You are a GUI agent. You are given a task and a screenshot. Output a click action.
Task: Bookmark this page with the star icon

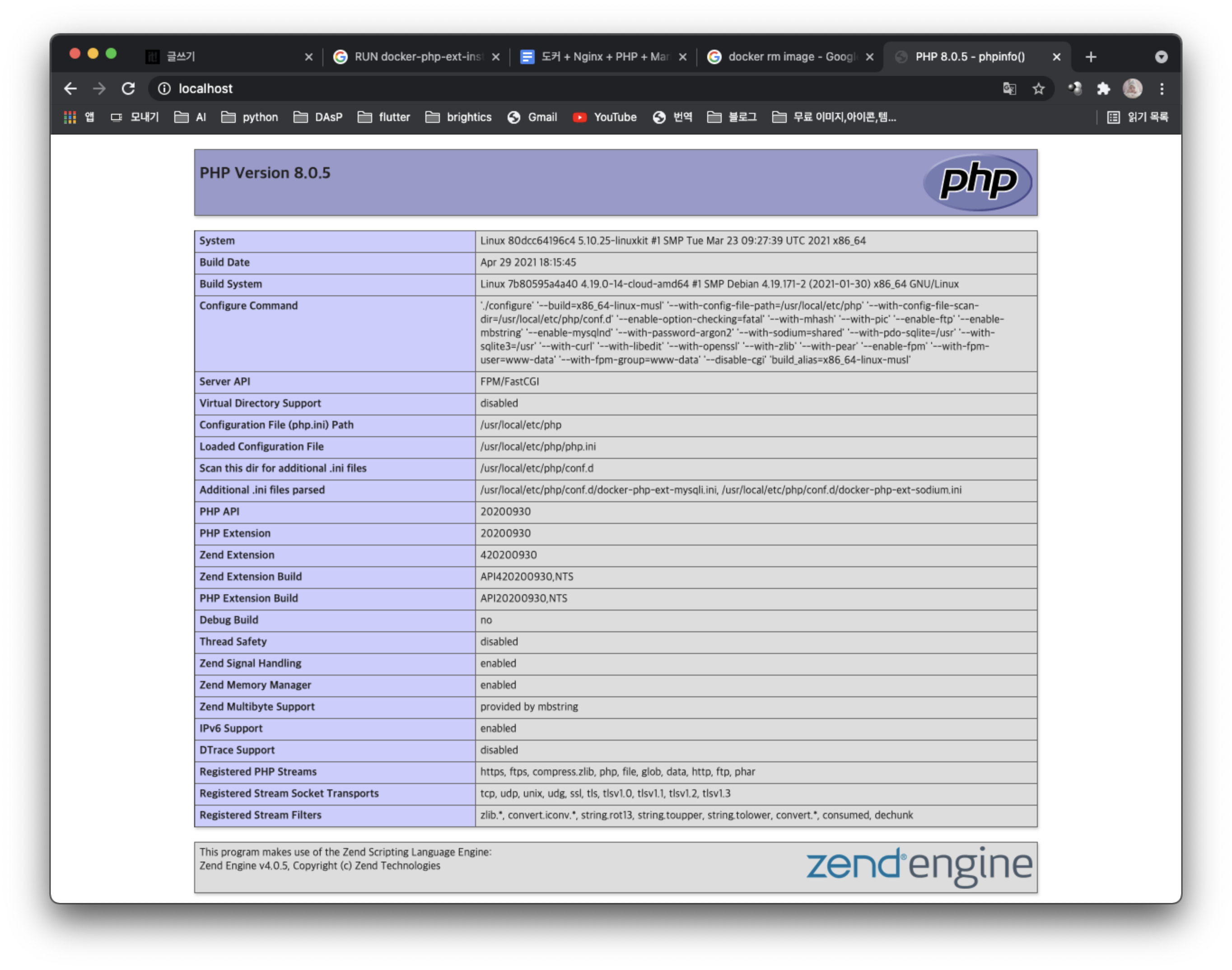coord(1038,89)
